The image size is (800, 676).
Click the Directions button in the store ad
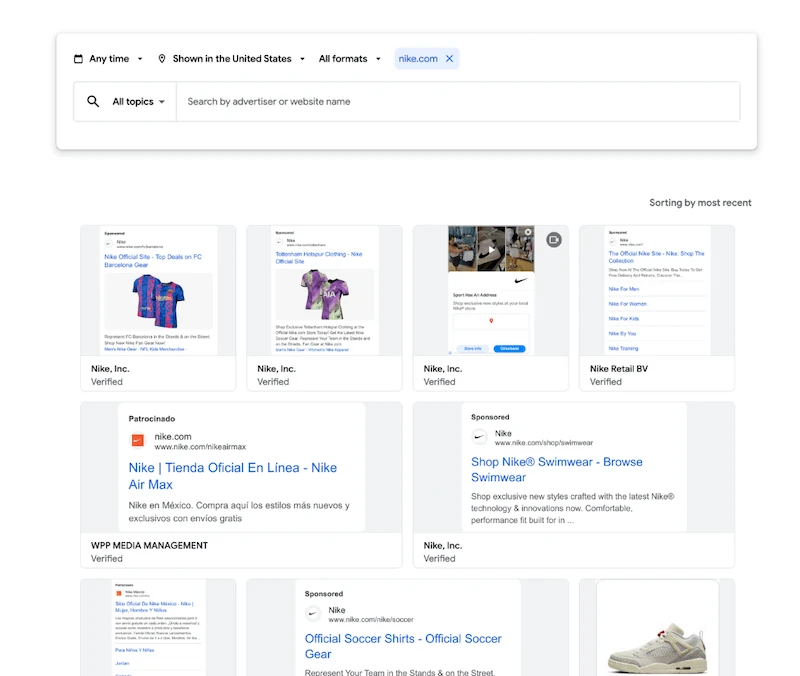(x=509, y=348)
